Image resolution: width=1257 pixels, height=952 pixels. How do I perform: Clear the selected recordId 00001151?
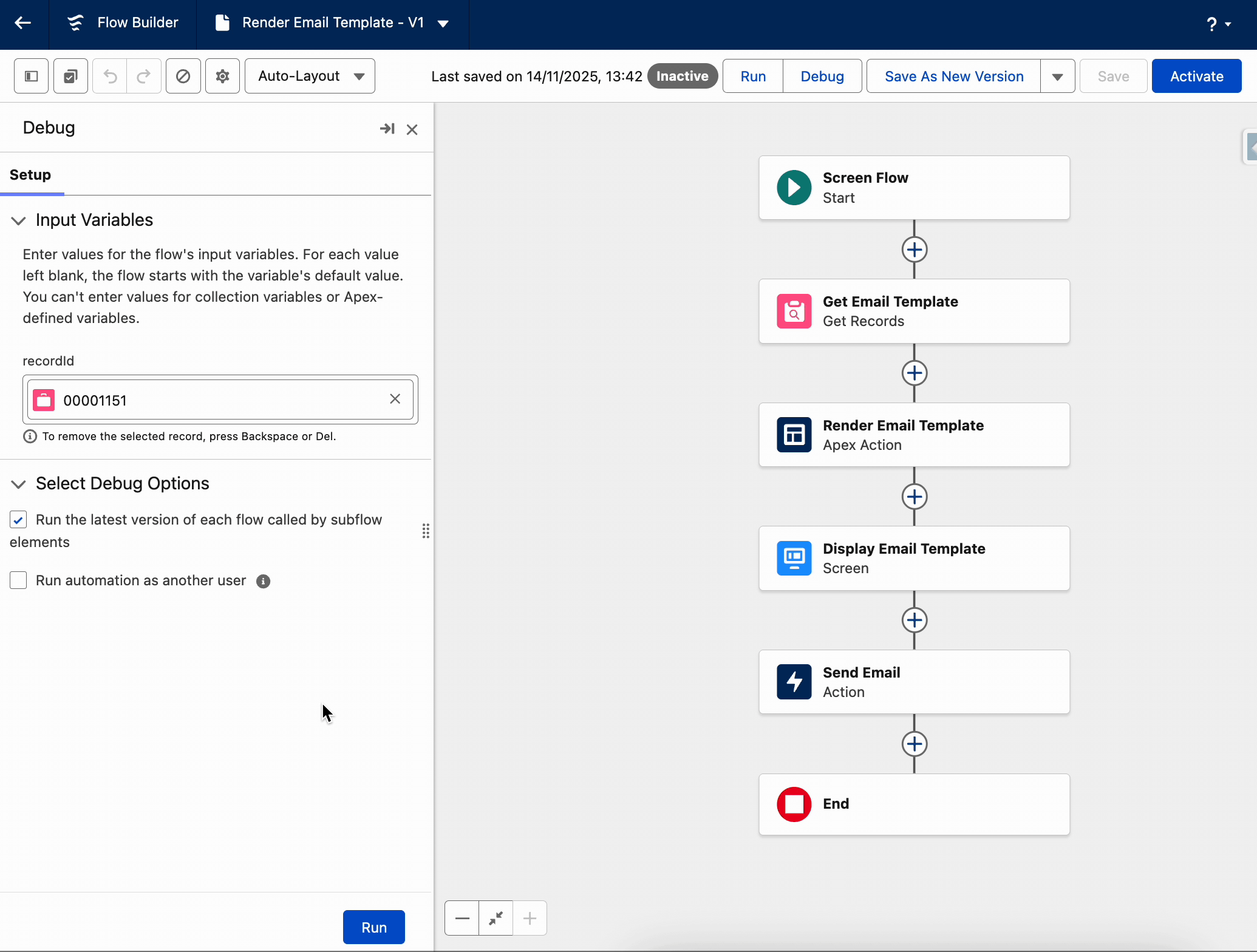click(x=395, y=399)
